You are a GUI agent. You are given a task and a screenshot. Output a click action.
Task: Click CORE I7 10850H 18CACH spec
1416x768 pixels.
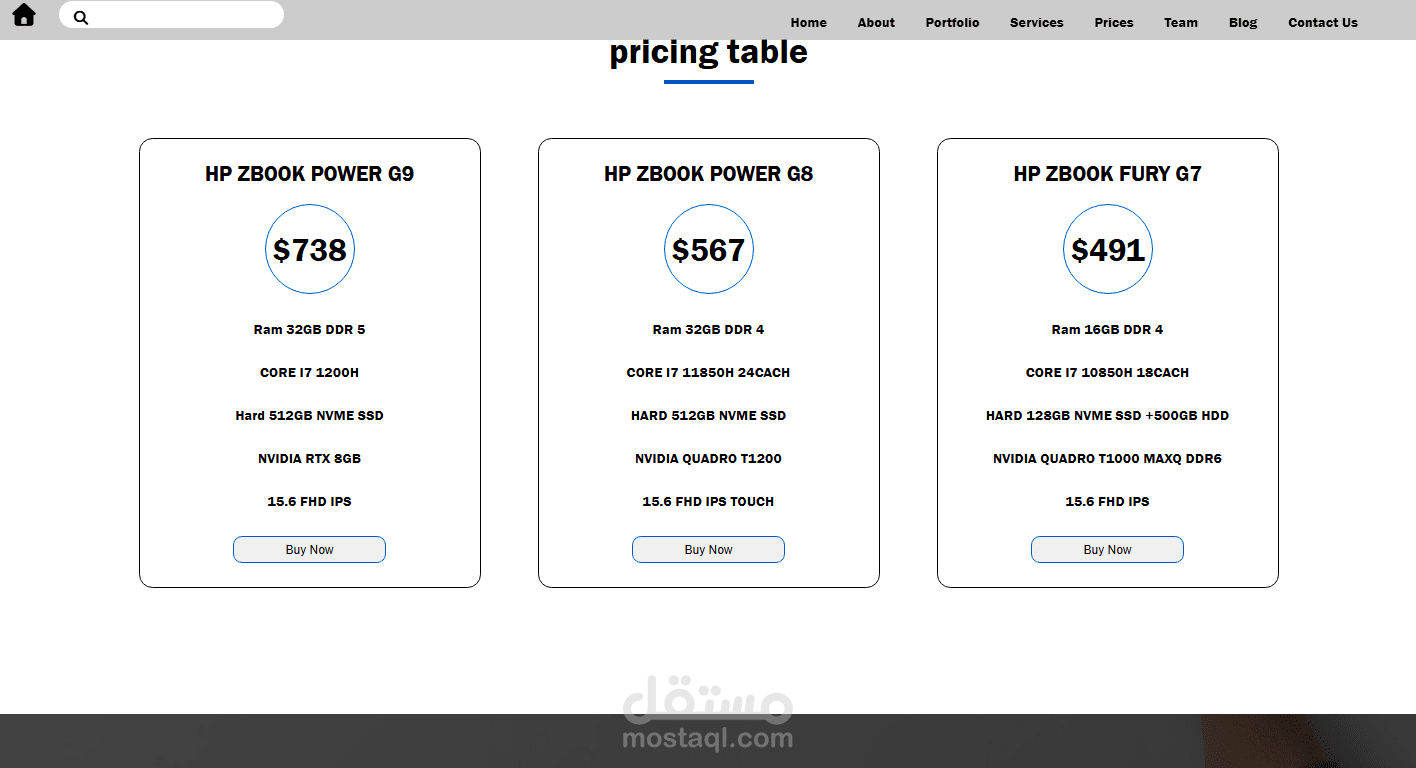pos(1108,373)
